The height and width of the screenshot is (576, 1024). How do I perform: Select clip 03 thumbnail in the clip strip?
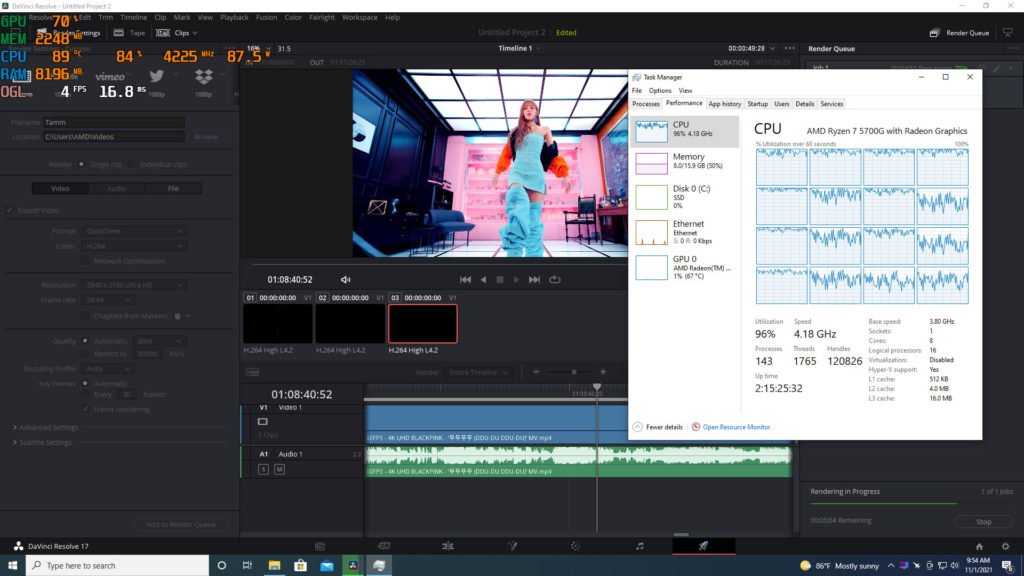(x=422, y=324)
